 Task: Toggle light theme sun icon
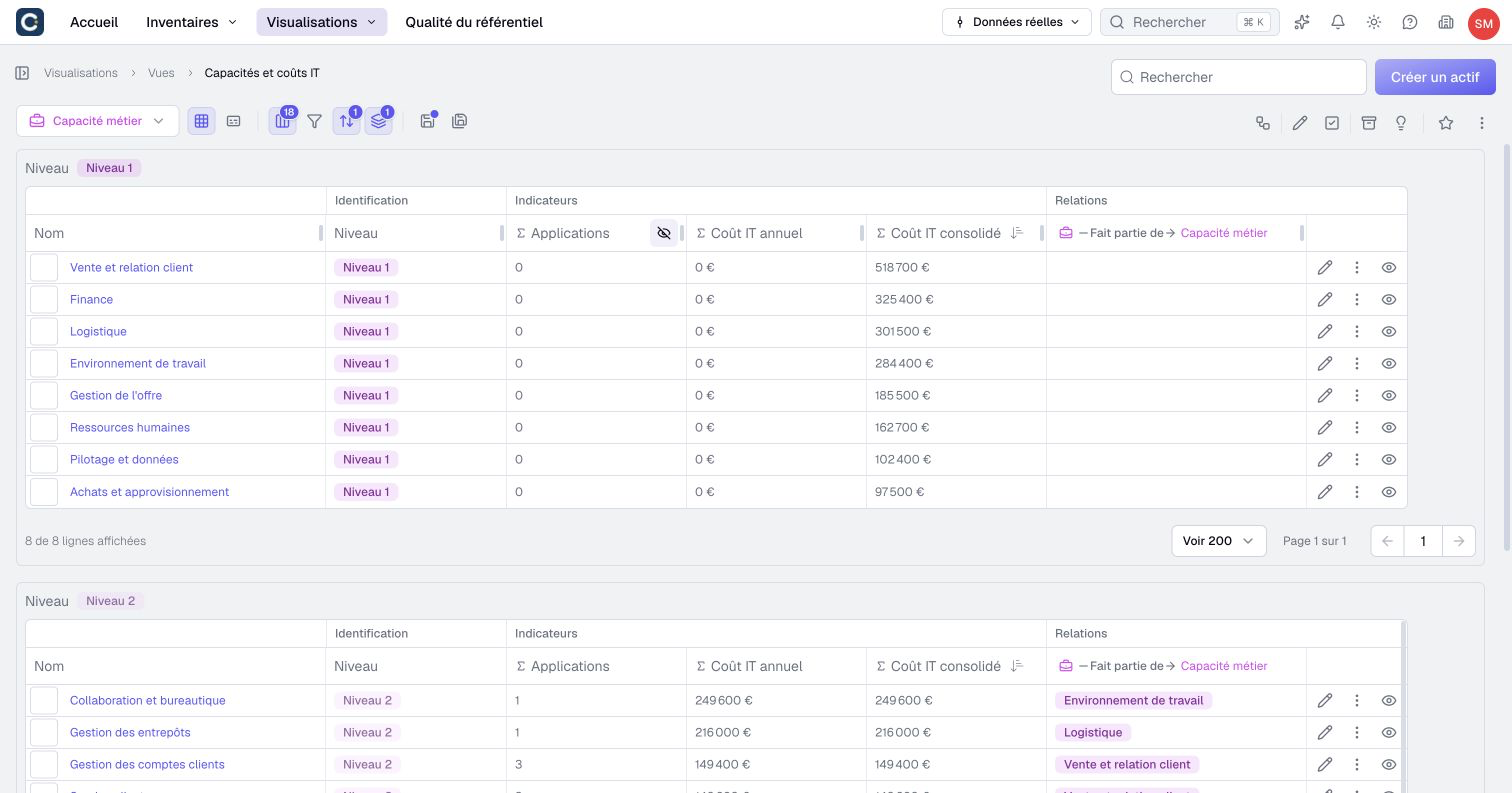click(x=1374, y=22)
